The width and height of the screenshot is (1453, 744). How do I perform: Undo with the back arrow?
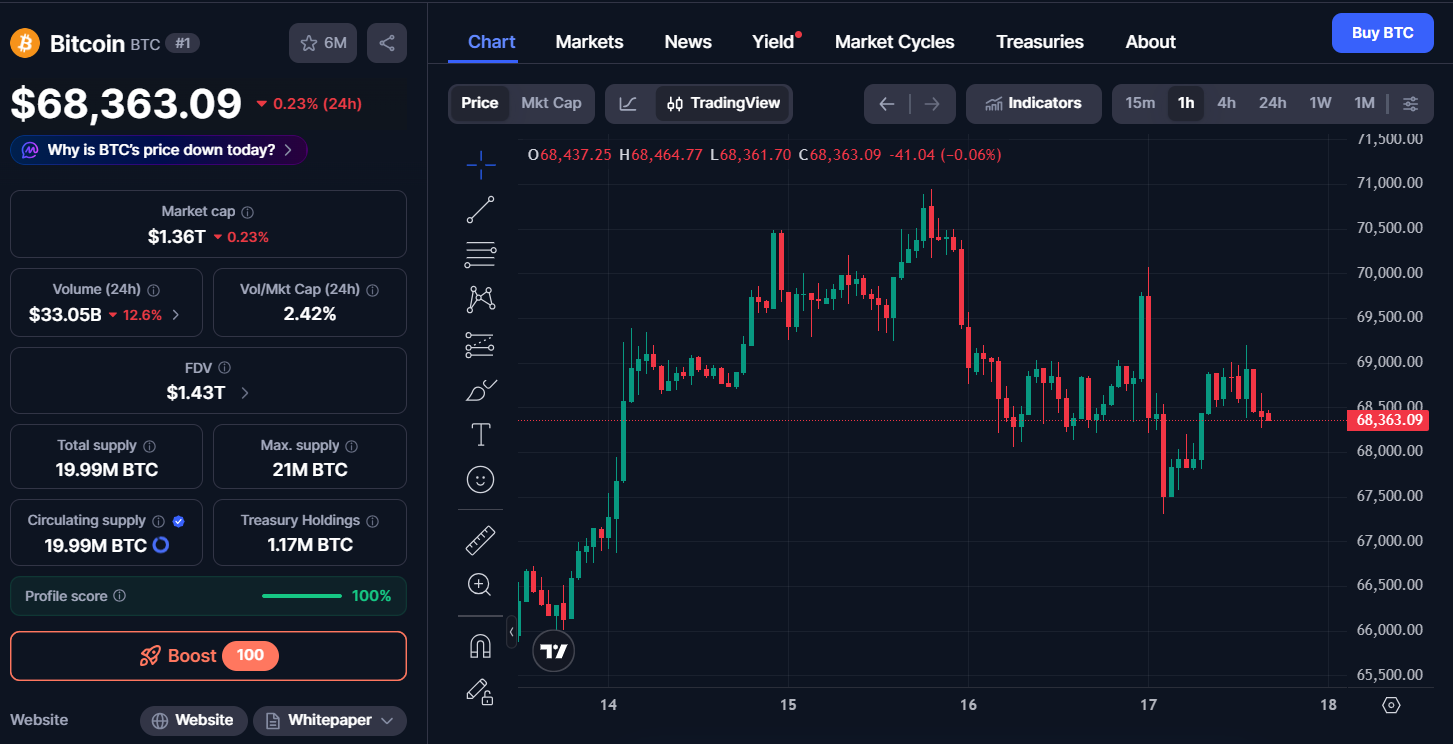pyautogui.click(x=886, y=104)
